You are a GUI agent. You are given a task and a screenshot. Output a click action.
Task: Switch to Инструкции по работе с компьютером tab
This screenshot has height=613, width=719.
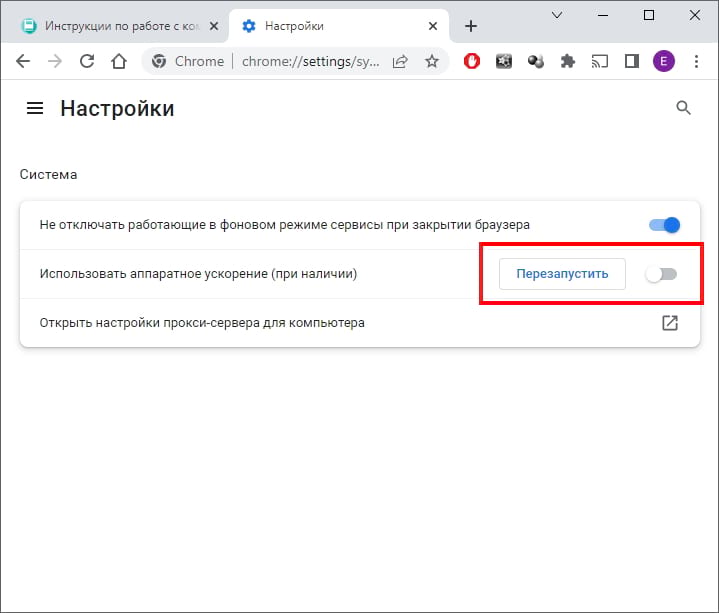(115, 26)
